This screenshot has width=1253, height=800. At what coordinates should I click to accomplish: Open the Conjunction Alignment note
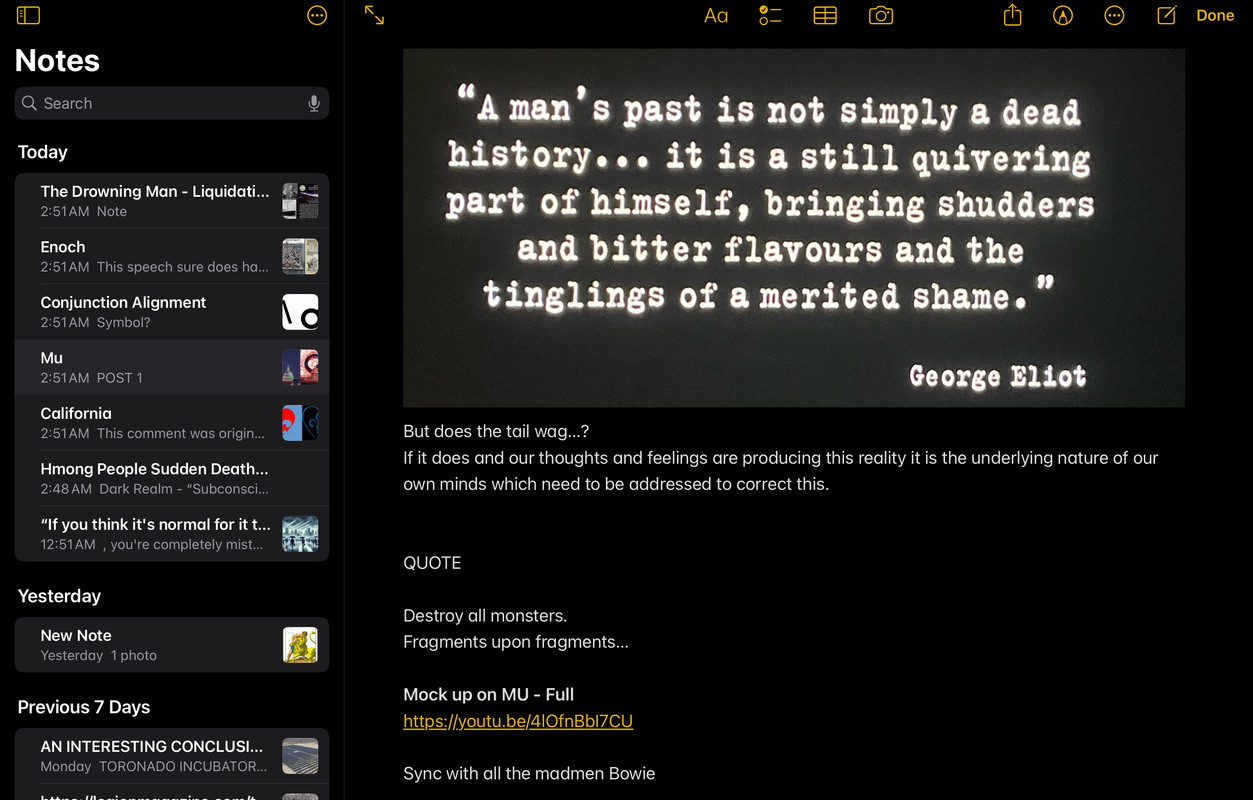172,312
